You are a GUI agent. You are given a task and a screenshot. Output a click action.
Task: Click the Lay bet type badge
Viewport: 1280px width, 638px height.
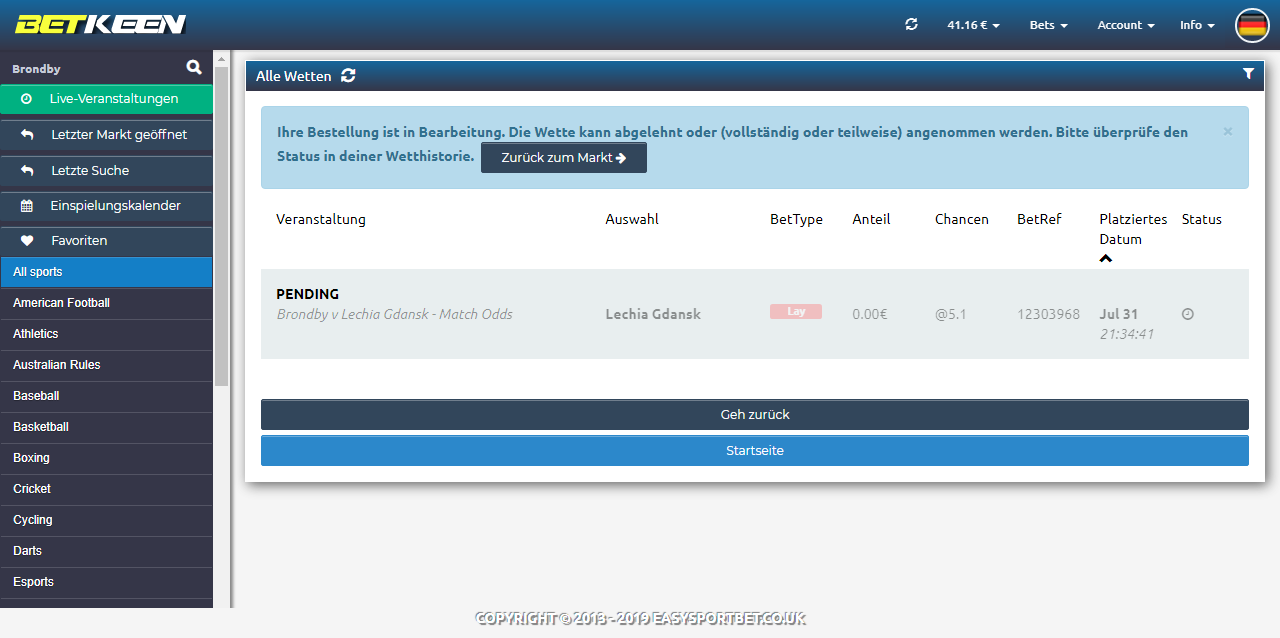pos(796,312)
